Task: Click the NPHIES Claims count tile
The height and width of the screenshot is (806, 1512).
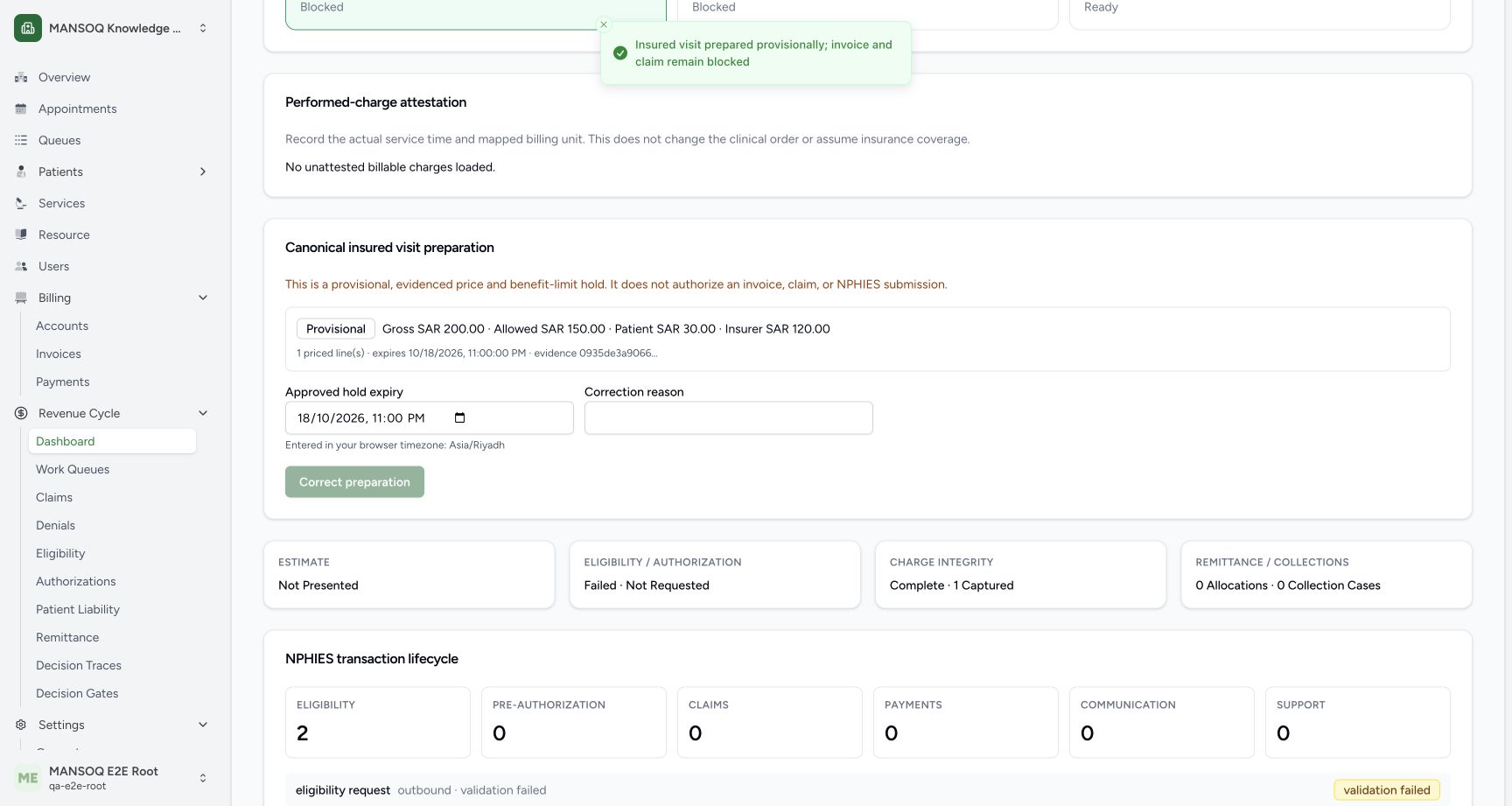Action: [x=769, y=722]
